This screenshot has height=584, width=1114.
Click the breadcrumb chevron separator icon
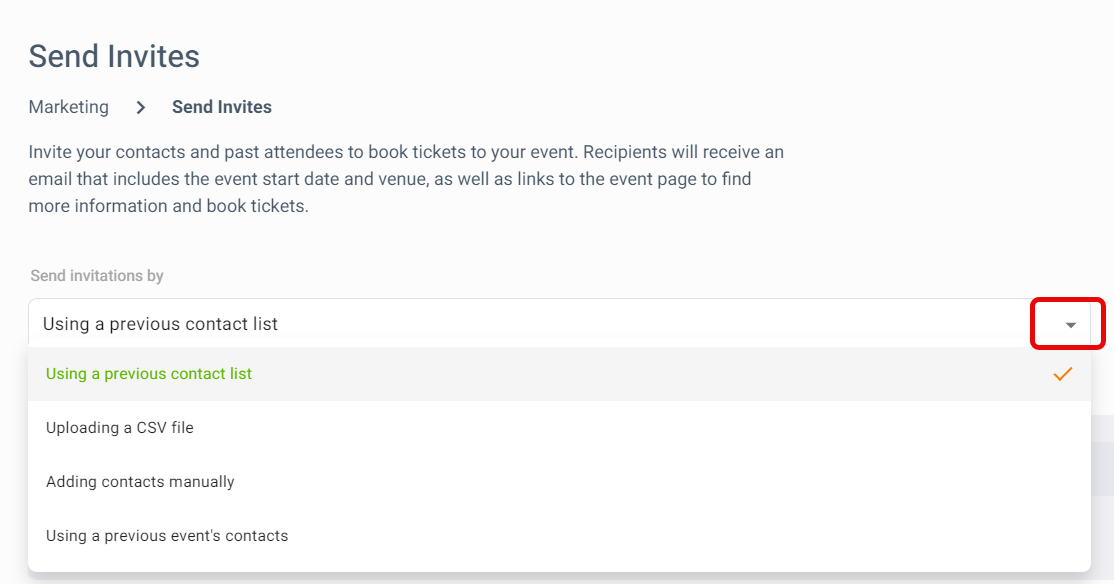pyautogui.click(x=141, y=107)
